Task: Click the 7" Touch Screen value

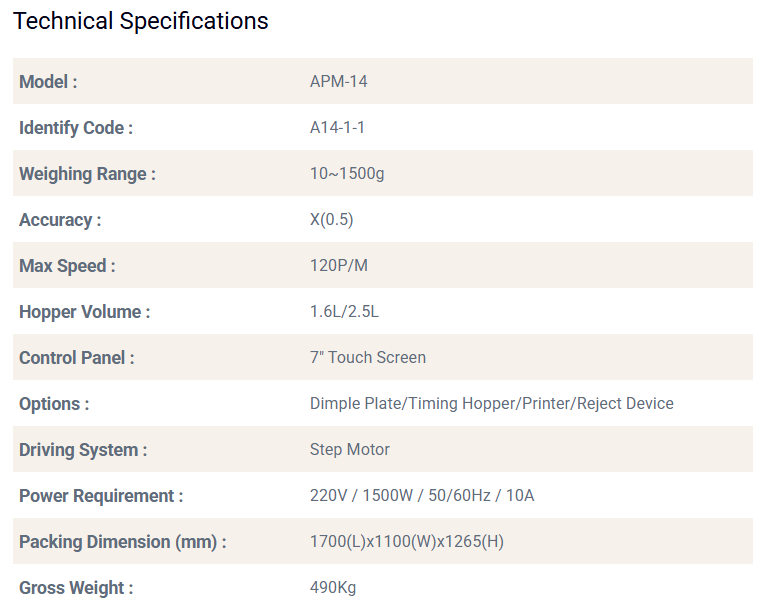Action: click(368, 358)
